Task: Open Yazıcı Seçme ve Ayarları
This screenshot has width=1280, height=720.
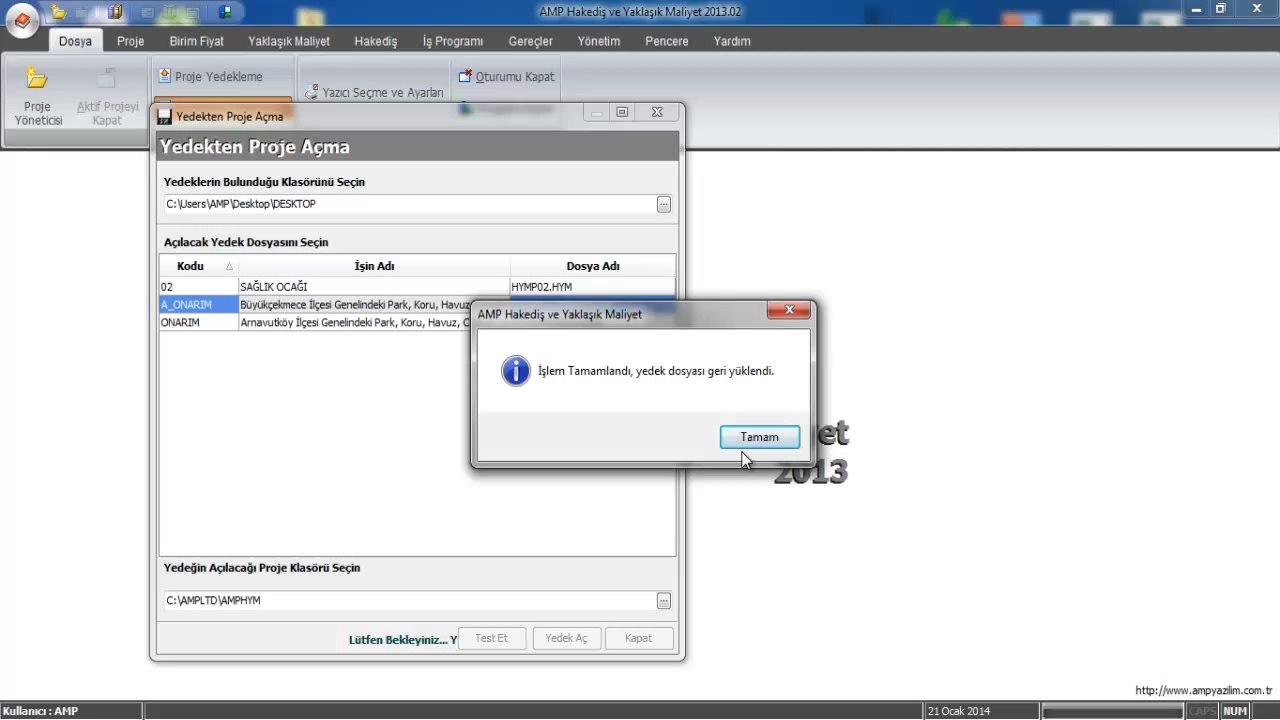Action: 374,92
